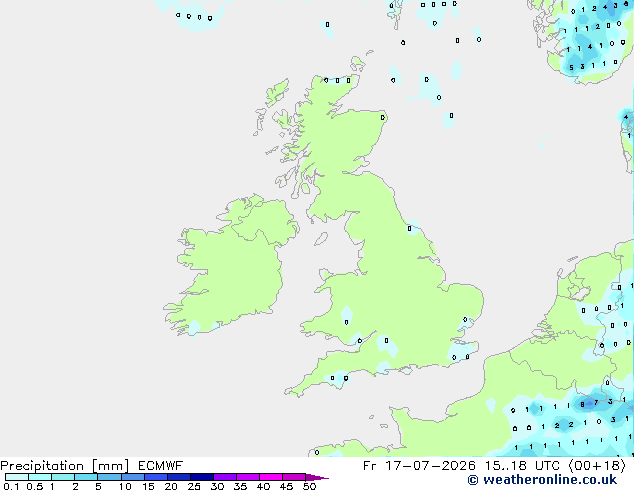Select the 45–50 mm legend color swatch
Image resolution: width=634 pixels, height=490 pixels.
coord(294,477)
